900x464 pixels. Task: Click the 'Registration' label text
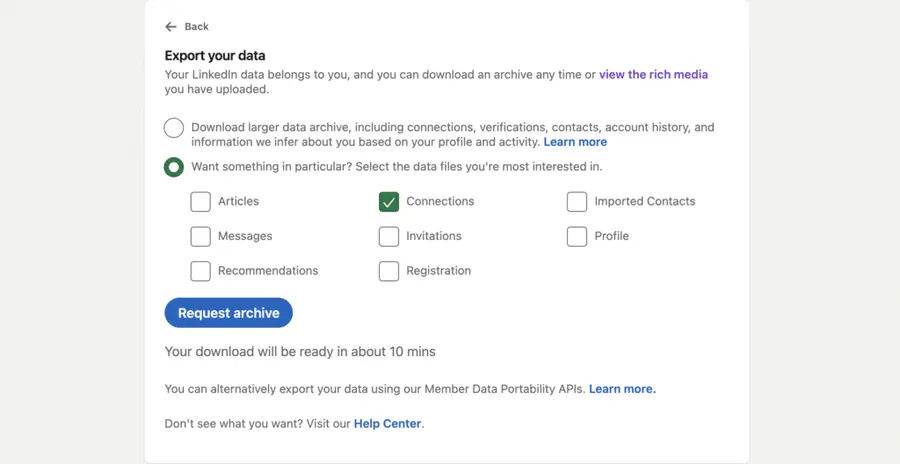click(439, 270)
